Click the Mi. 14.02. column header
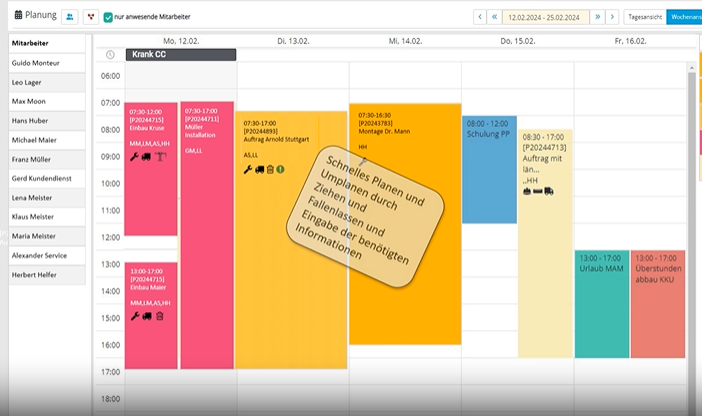This screenshot has width=702, height=416. point(405,41)
